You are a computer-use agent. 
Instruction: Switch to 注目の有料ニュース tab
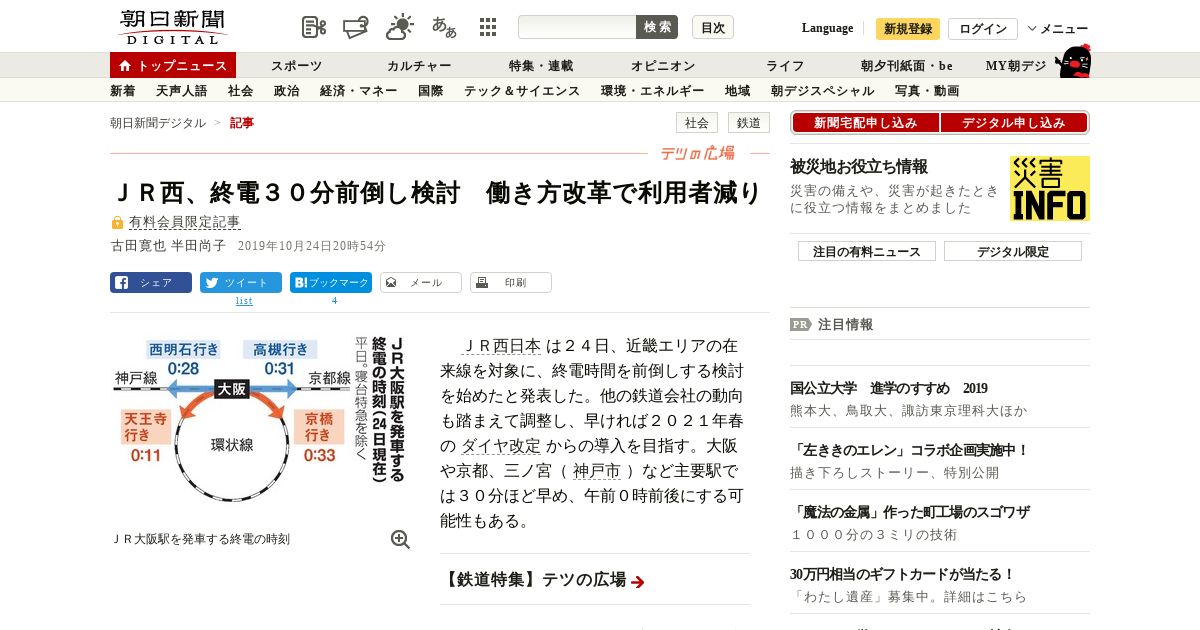pos(867,251)
